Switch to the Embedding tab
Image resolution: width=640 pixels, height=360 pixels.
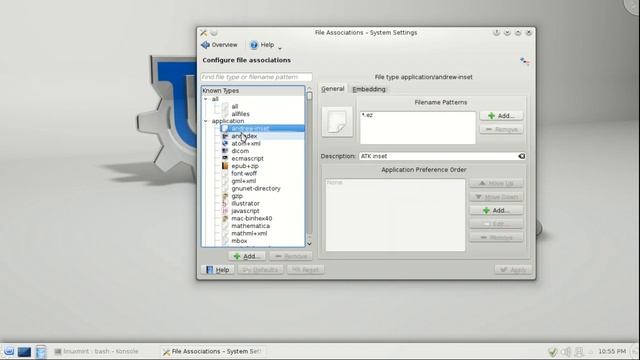(x=369, y=89)
